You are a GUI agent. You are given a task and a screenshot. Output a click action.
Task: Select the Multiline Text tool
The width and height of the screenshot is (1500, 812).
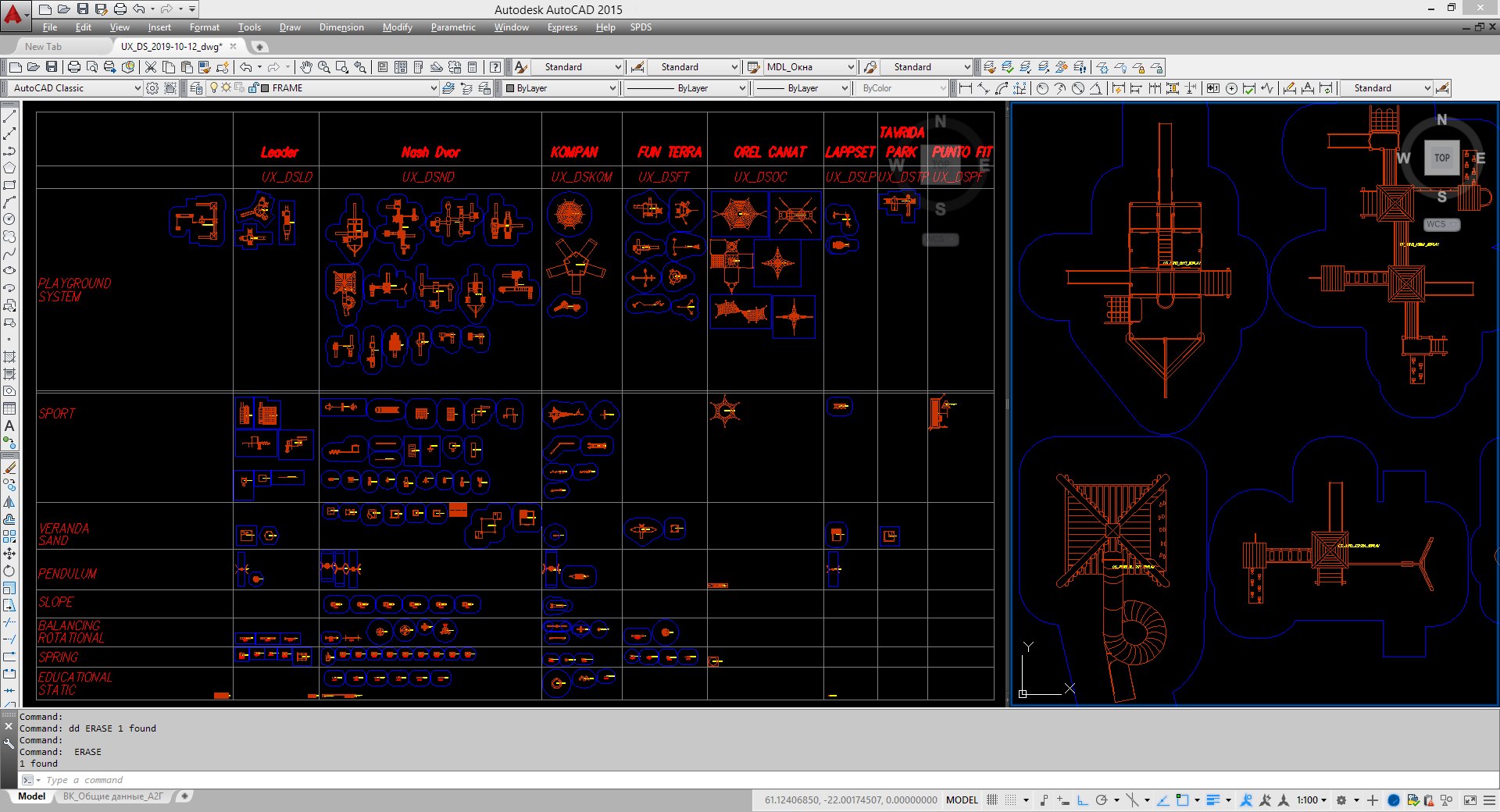pyautogui.click(x=9, y=426)
